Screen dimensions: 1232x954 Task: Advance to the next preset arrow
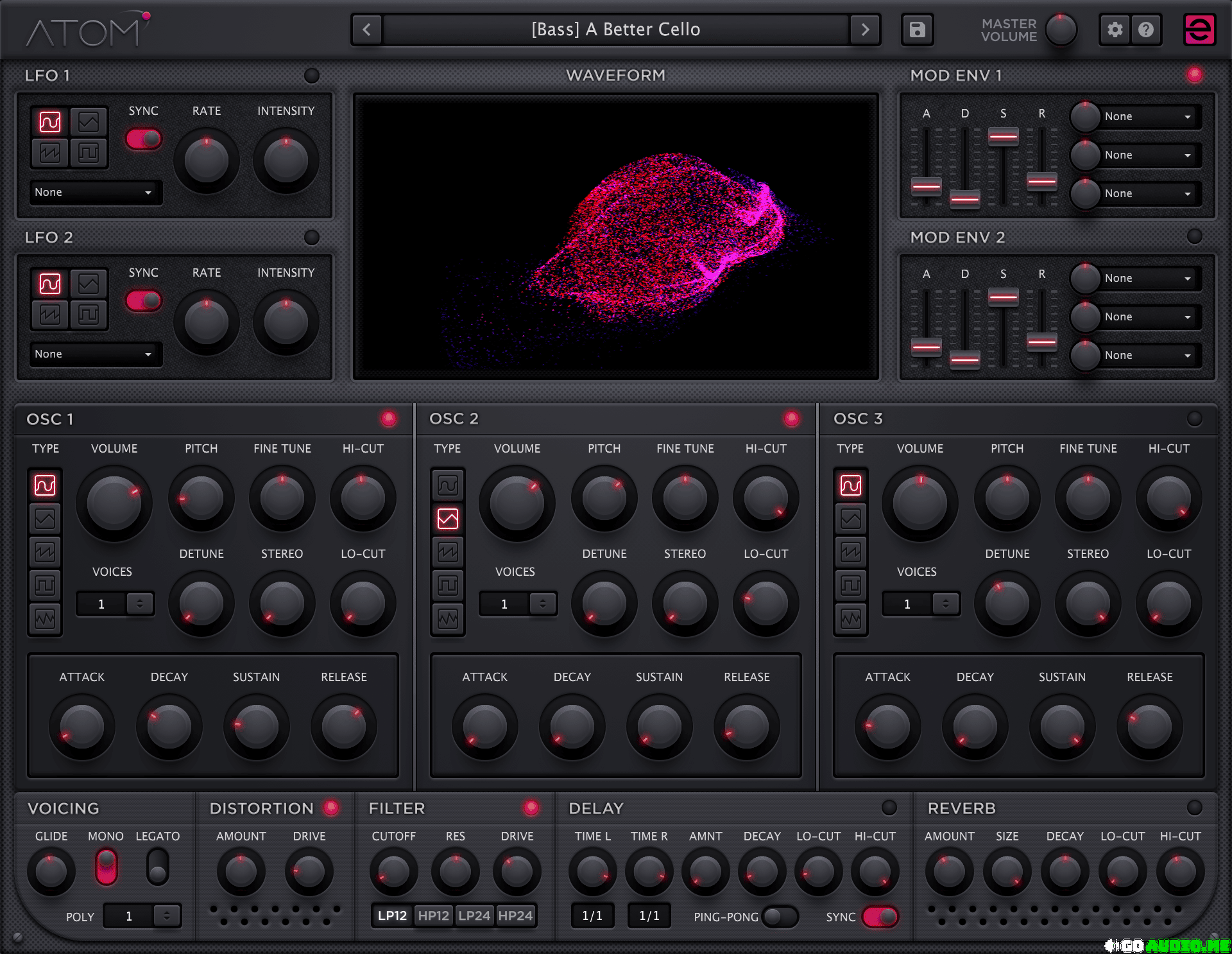pos(865,30)
